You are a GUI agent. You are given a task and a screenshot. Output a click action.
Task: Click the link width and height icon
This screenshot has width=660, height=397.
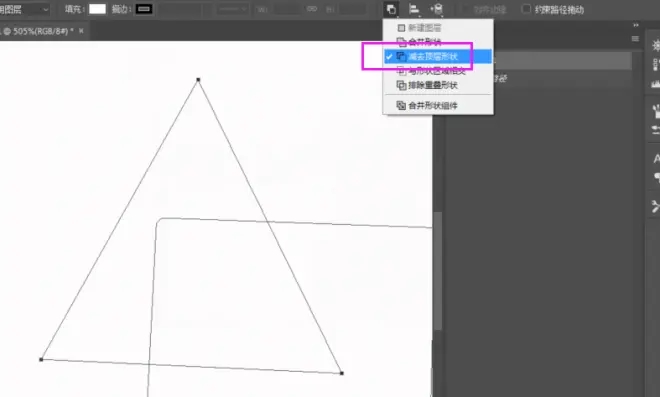(312, 9)
